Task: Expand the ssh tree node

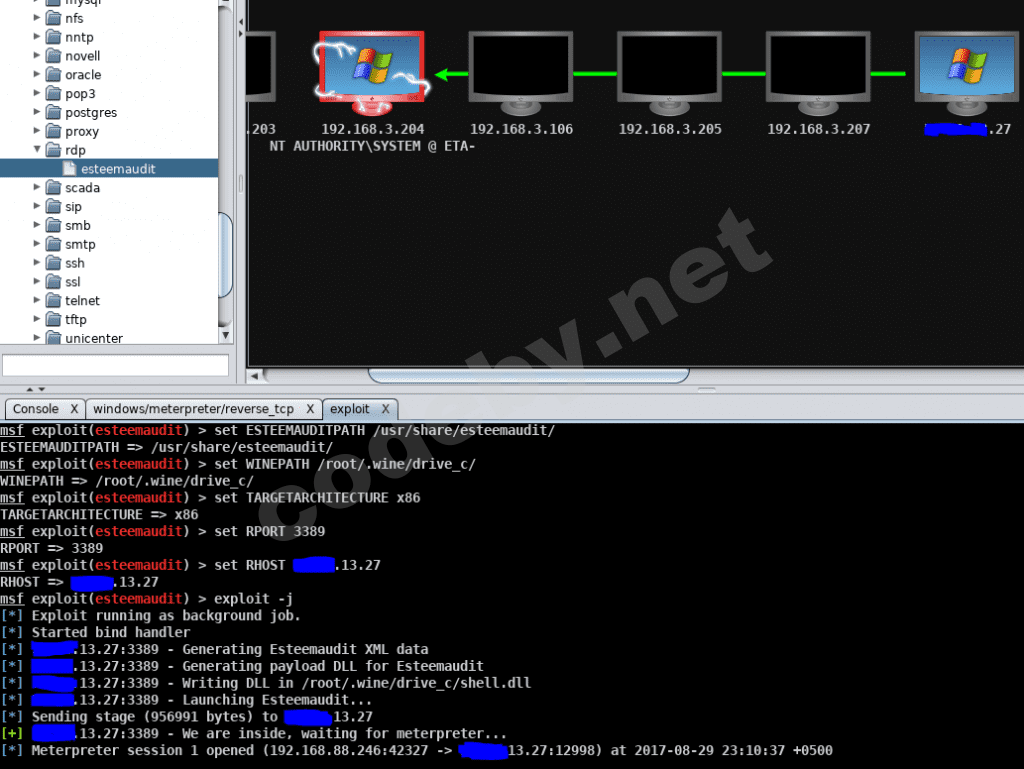Action: point(37,262)
